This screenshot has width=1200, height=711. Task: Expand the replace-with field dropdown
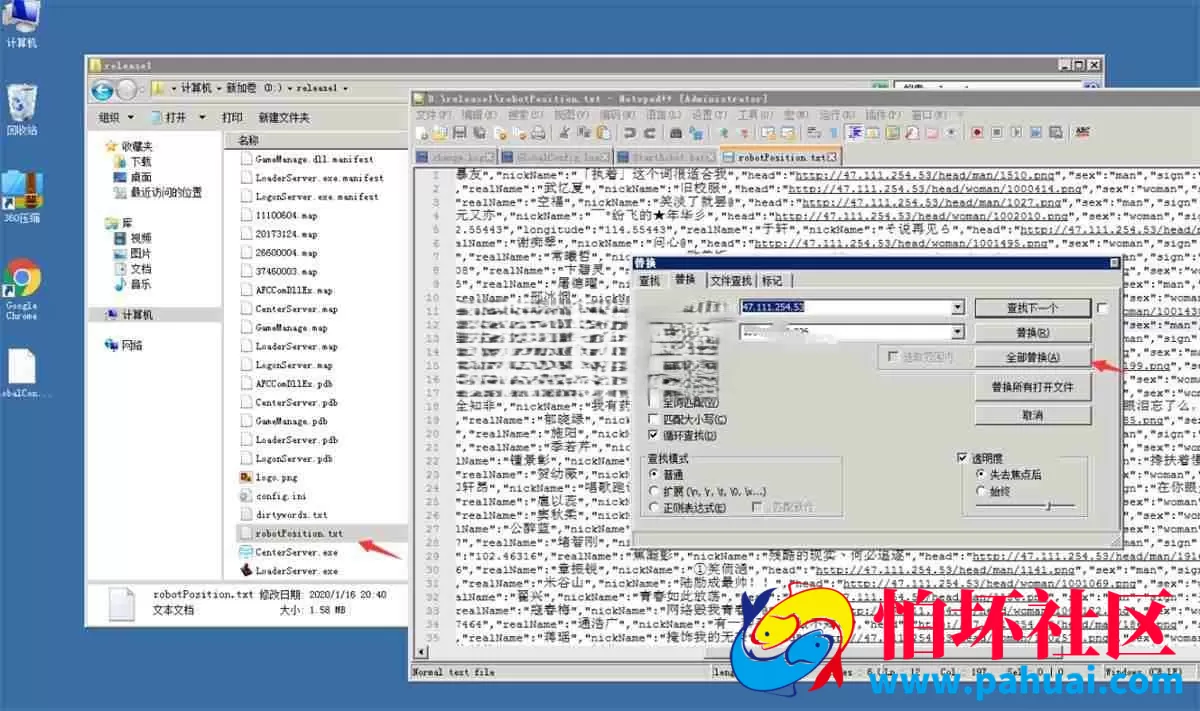pyautogui.click(x=958, y=332)
